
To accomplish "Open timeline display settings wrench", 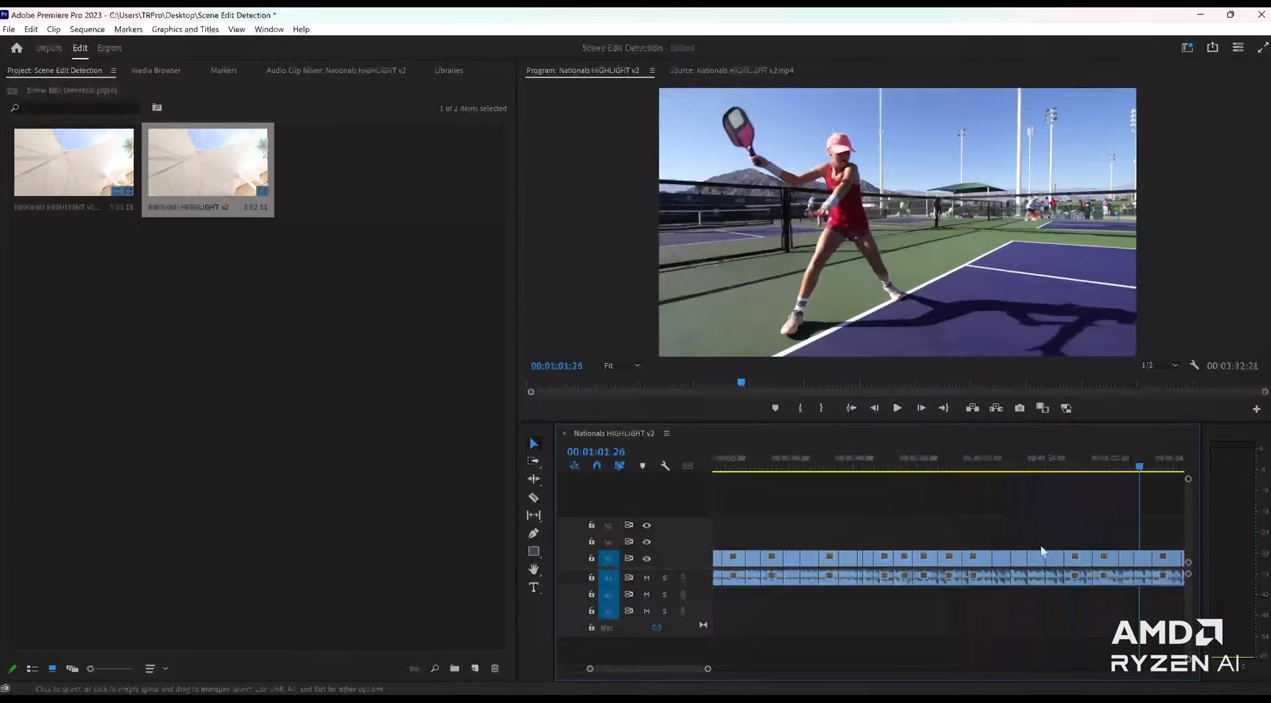I will point(665,466).
